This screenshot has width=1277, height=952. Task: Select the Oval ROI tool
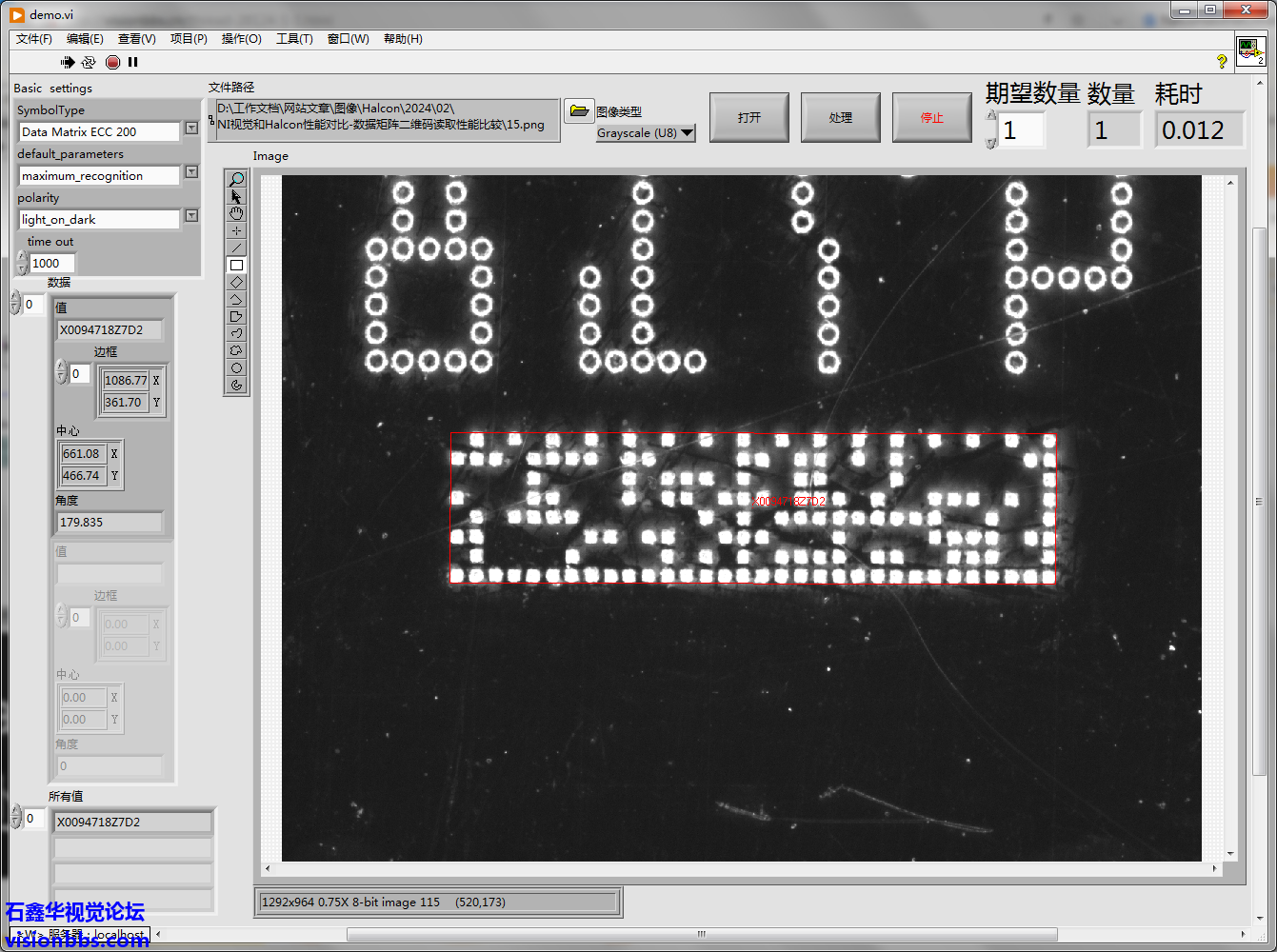pyautogui.click(x=236, y=367)
